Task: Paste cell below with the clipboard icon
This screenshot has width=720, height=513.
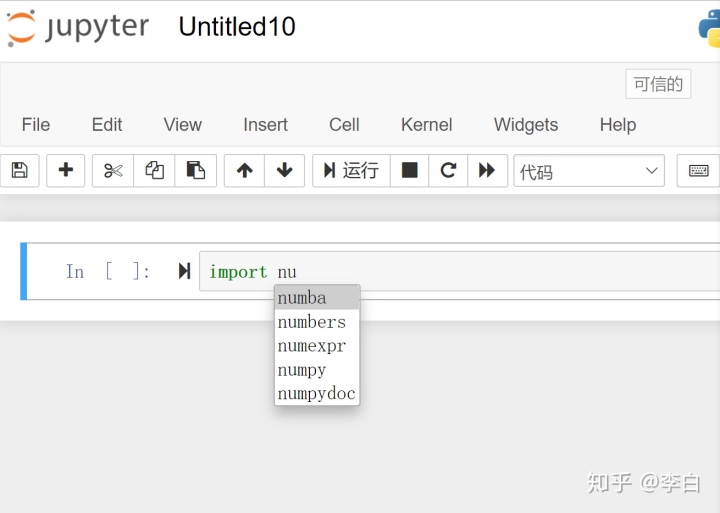Action: pos(196,170)
